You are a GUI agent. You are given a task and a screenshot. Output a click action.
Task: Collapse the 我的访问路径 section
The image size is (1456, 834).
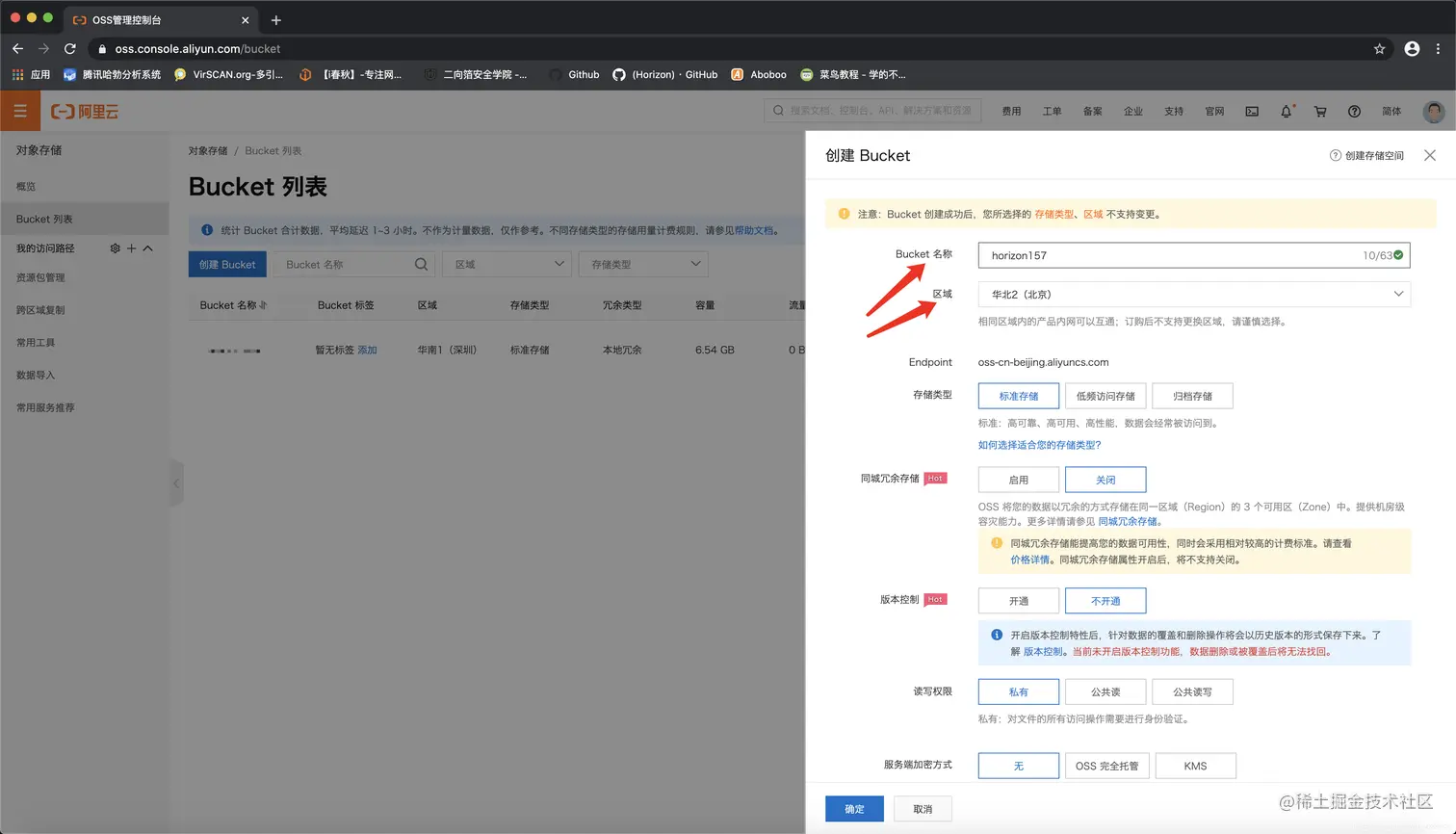[x=148, y=248]
